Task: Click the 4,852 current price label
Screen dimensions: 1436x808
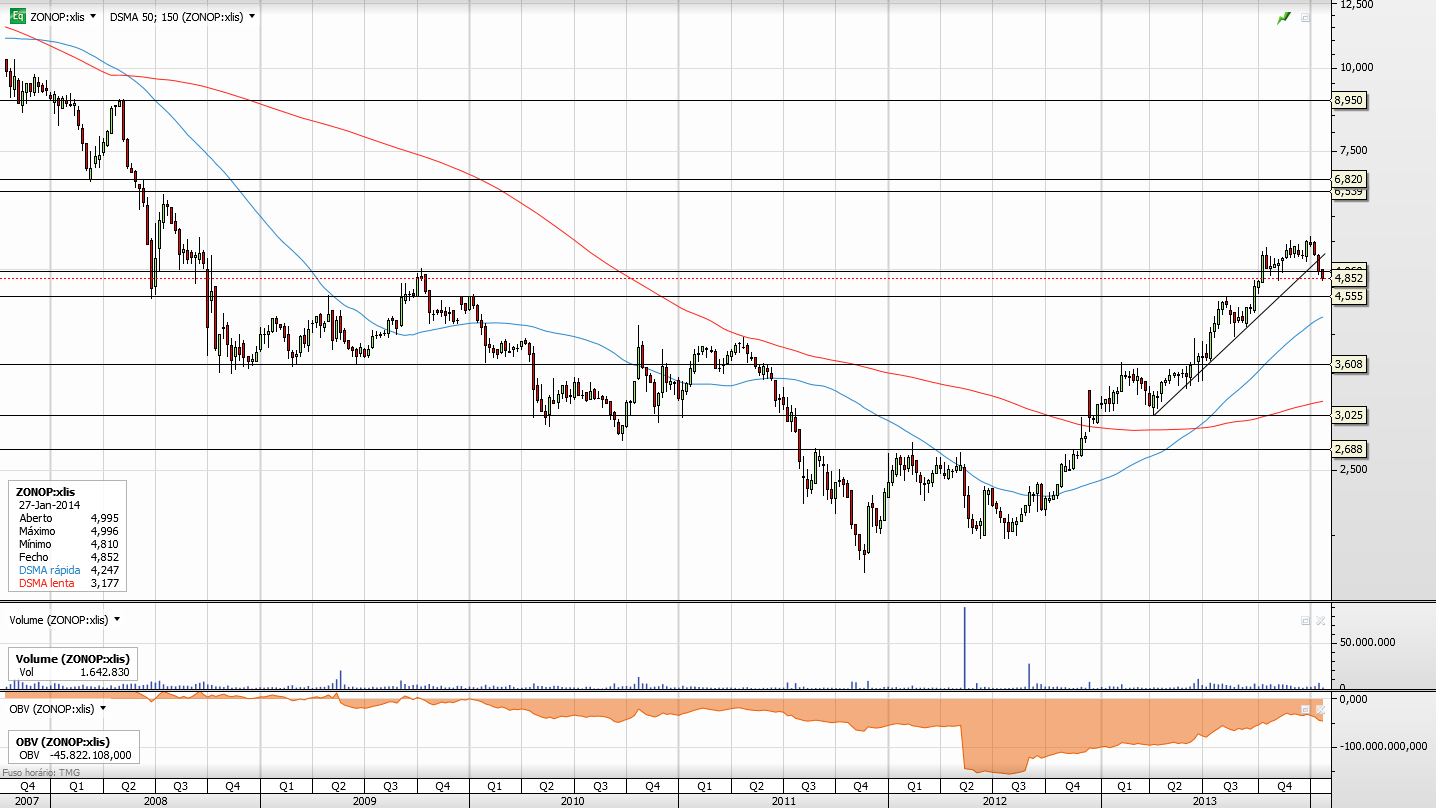Action: pos(1349,278)
